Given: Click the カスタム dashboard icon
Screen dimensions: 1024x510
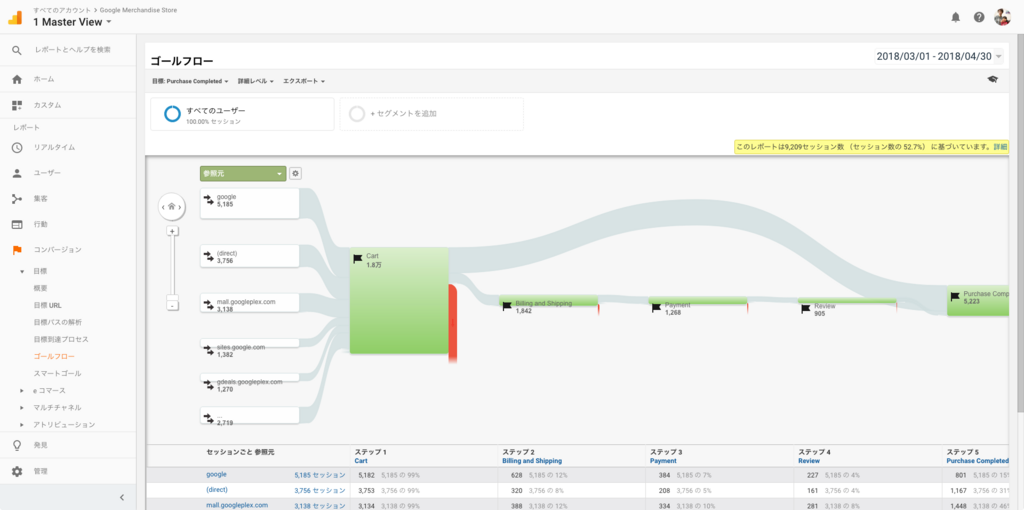Looking at the screenshot, I should point(17,105).
